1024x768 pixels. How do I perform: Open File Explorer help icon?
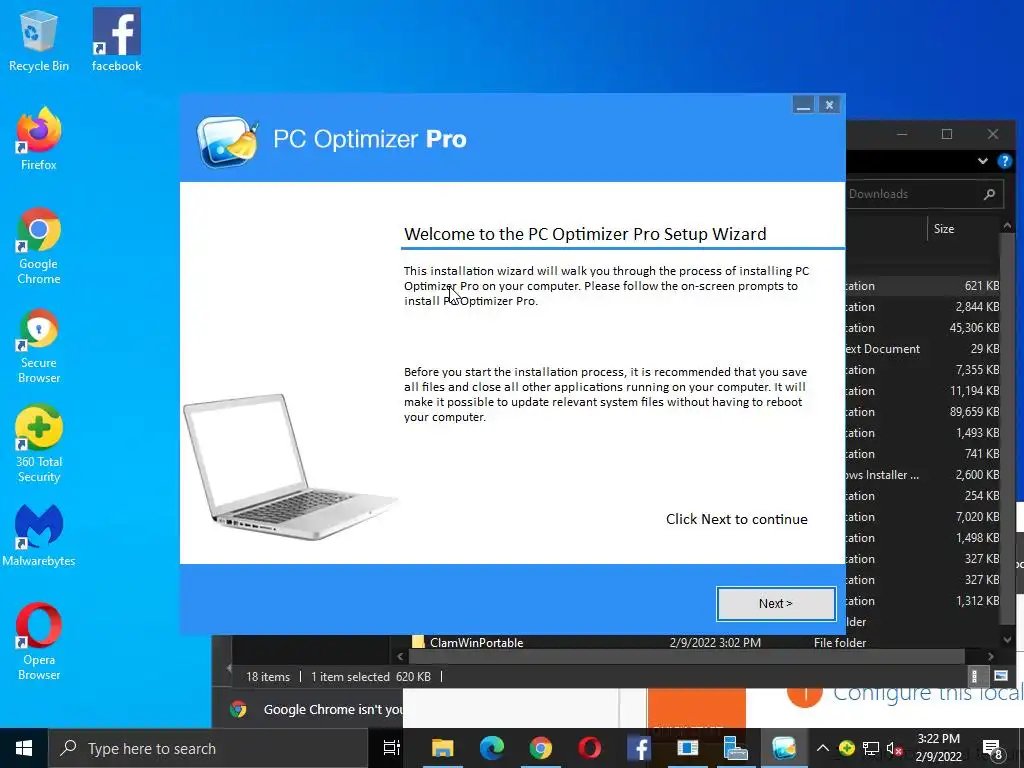(1005, 161)
